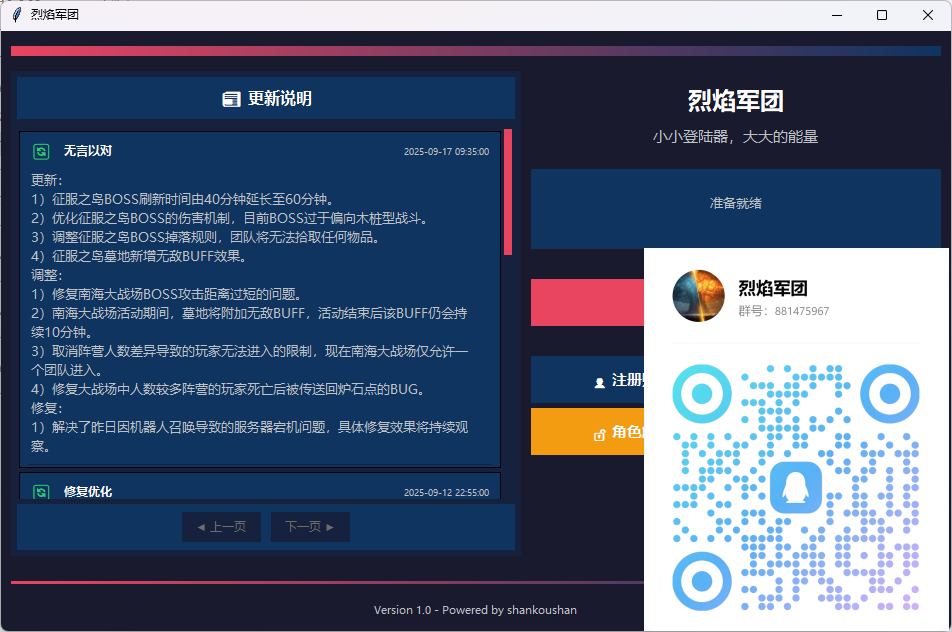Click the person icon on the 注册 button

[x=599, y=382]
